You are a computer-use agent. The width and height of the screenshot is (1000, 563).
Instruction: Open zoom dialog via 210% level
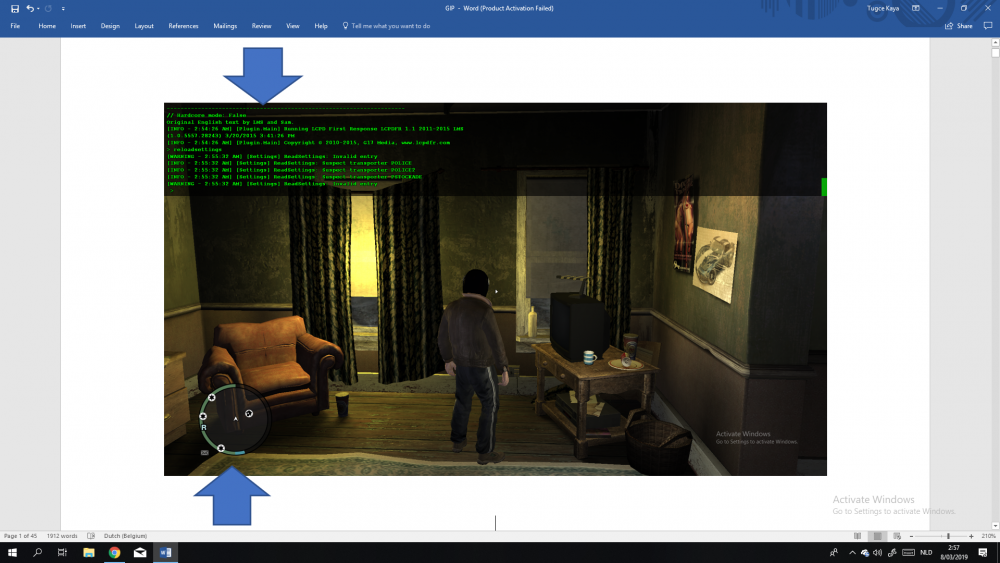(989, 536)
